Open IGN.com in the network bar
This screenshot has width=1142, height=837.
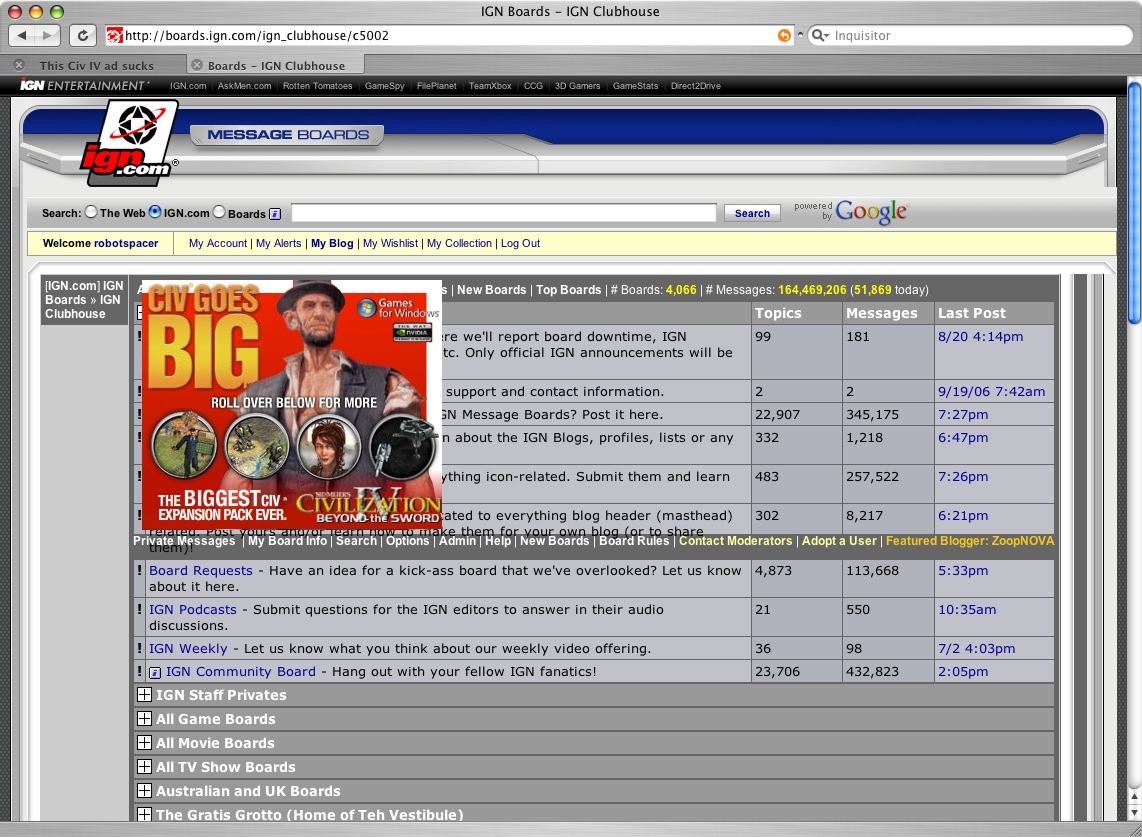188,86
